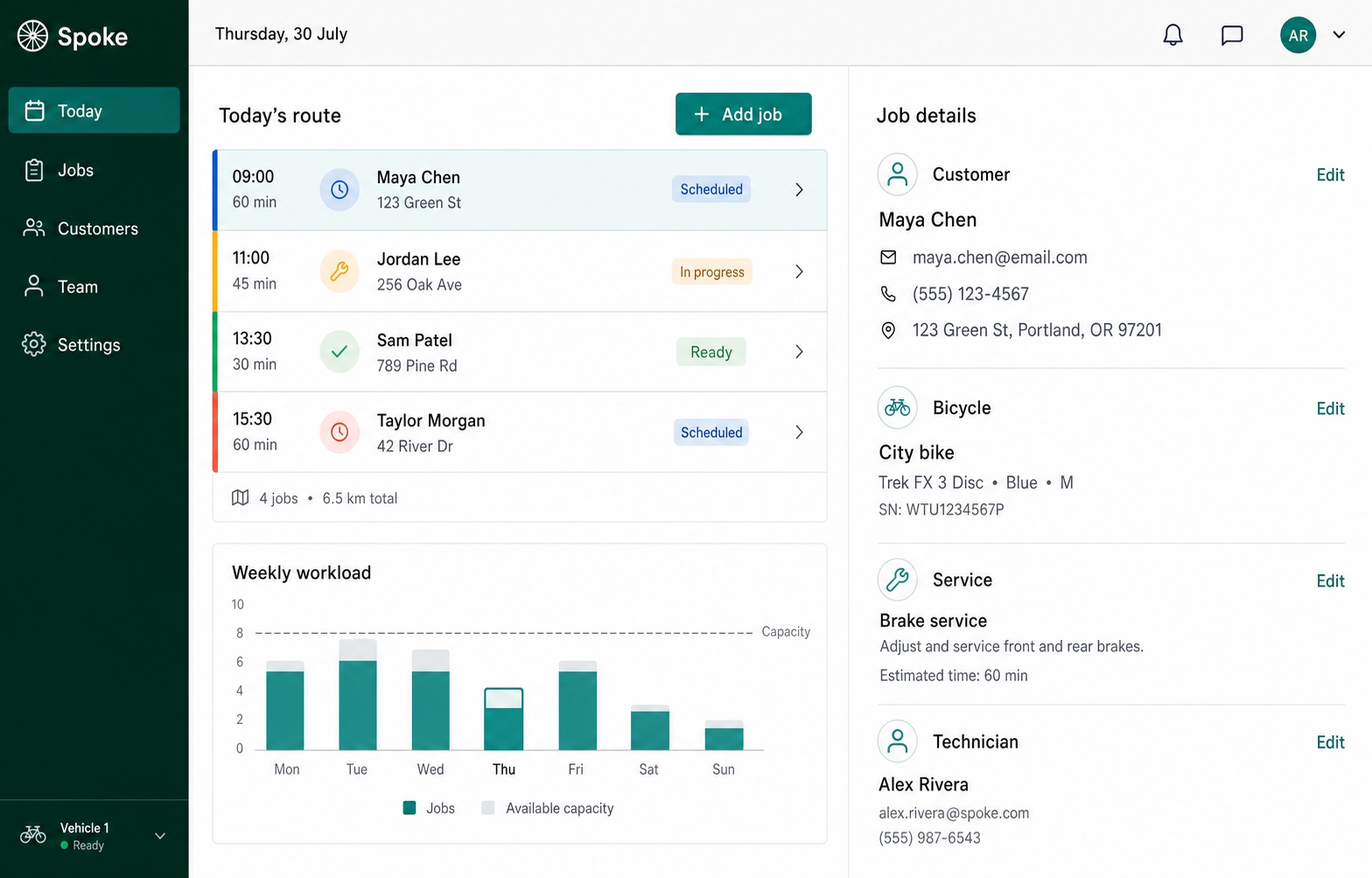Click the Jobs legend color swatch
The image size is (1372, 878).
click(x=409, y=808)
